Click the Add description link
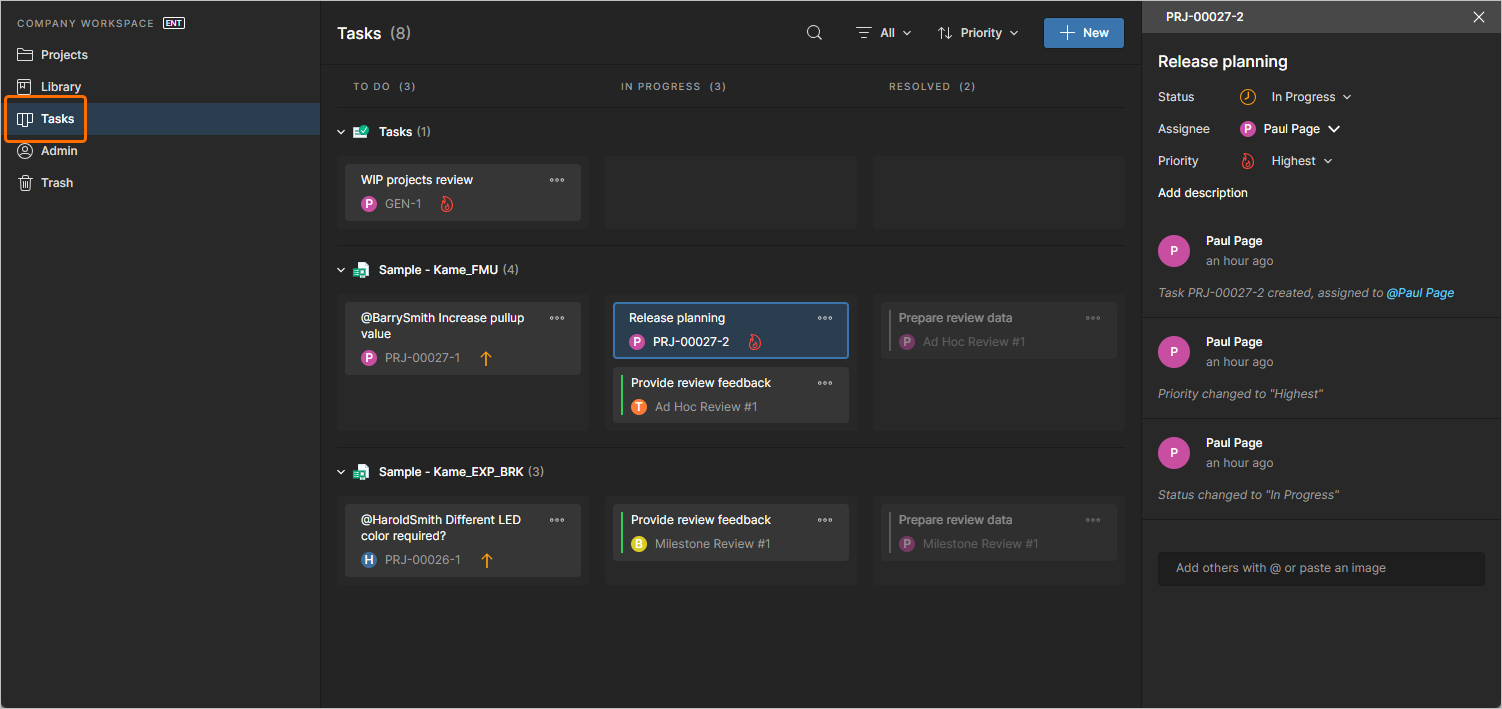This screenshot has height=709, width=1502. [1202, 192]
